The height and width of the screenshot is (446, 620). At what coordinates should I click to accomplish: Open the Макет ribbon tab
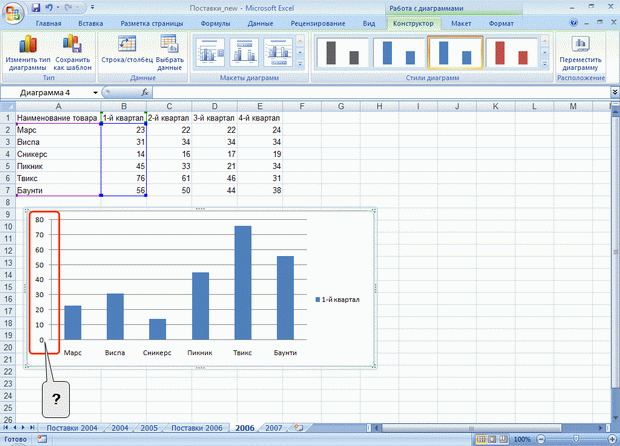tap(461, 24)
